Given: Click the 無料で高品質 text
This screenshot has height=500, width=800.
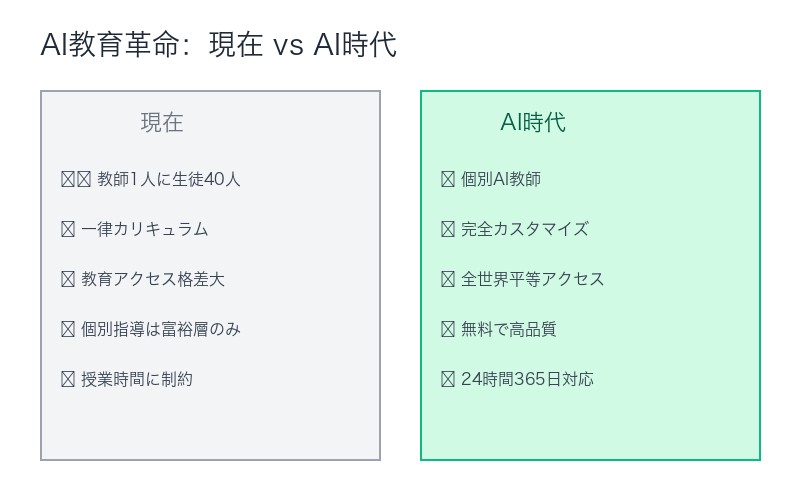Looking at the screenshot, I should pyautogui.click(x=509, y=330).
